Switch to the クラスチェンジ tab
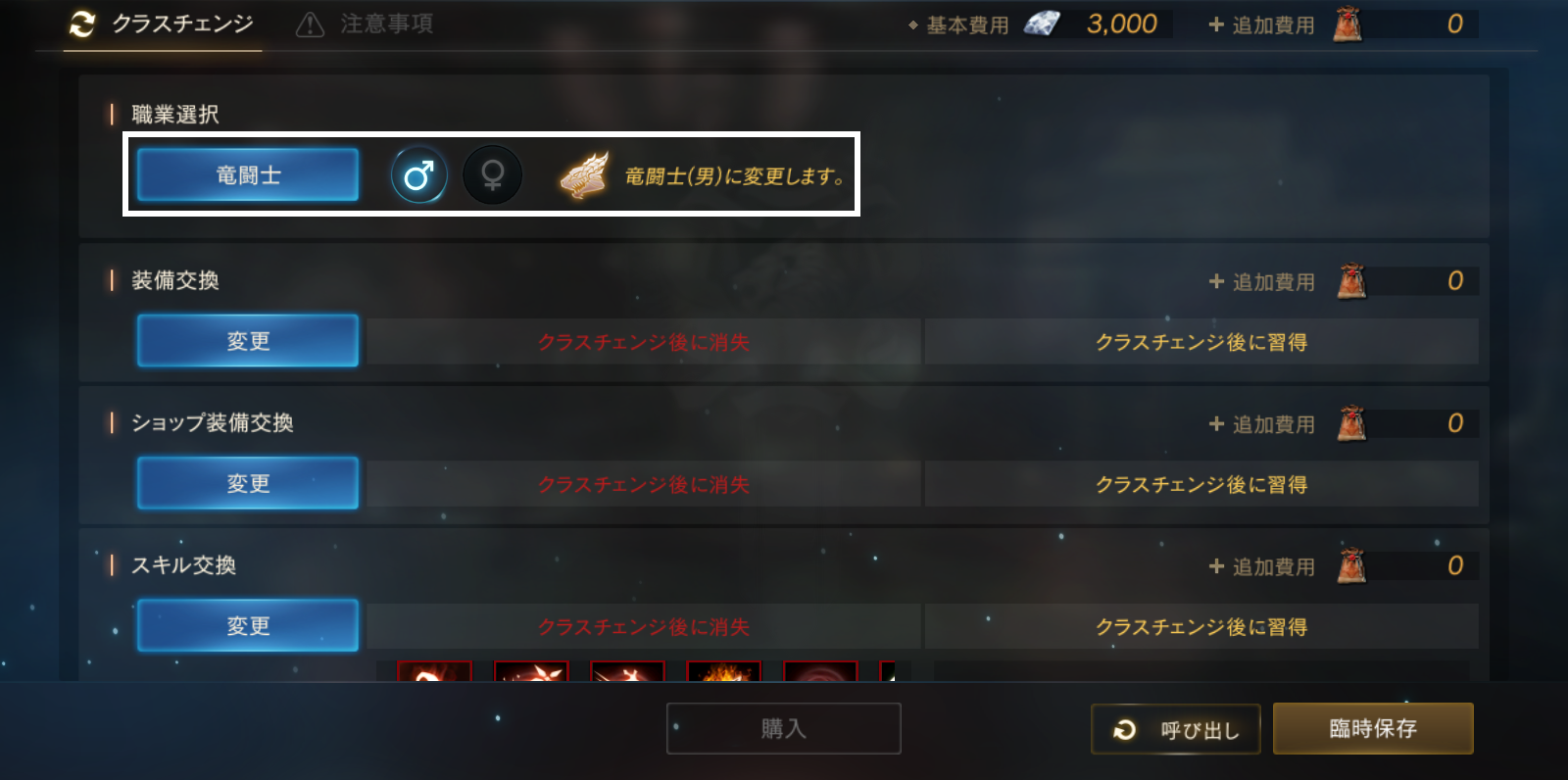Viewport: 1568px width, 780px height. [x=162, y=24]
